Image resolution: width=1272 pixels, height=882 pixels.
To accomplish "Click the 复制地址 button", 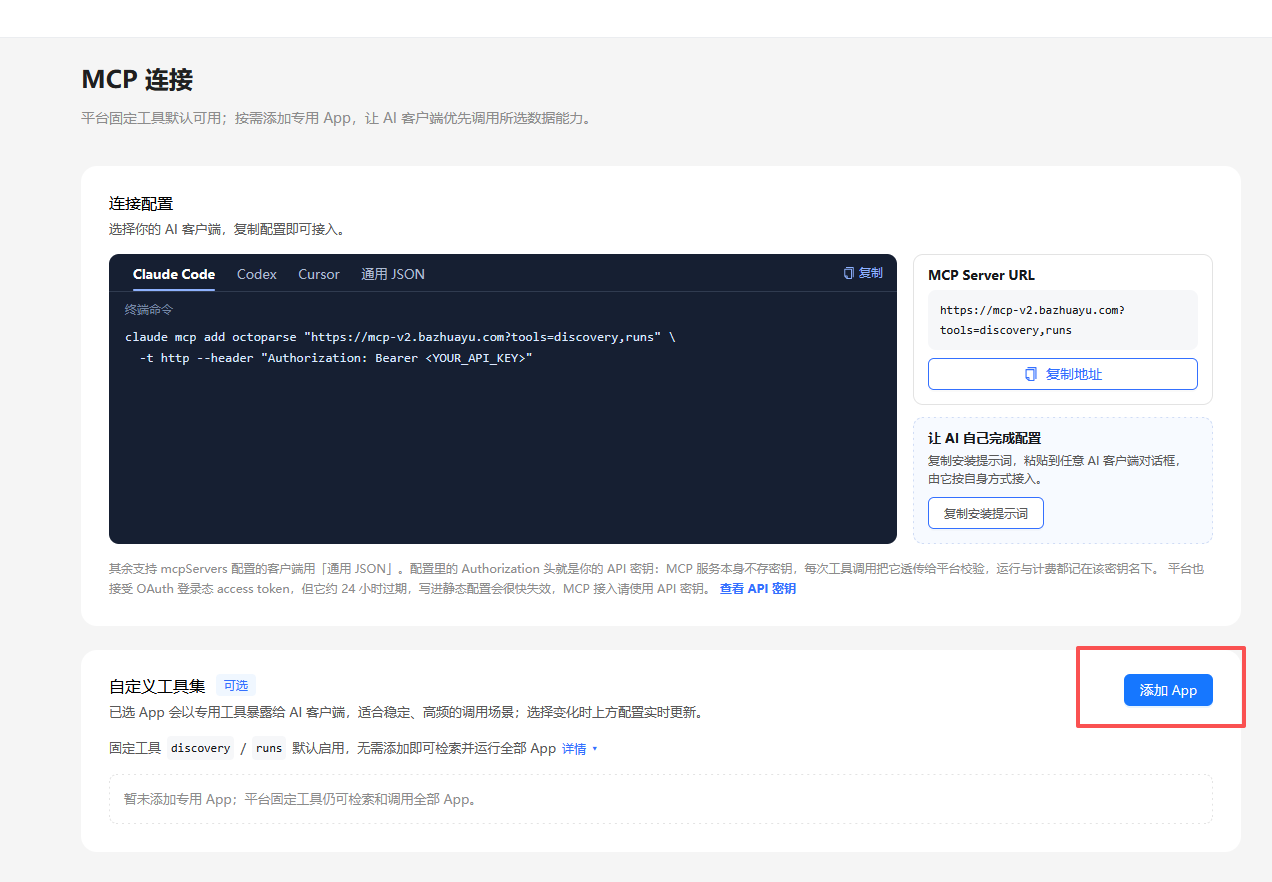I will point(1063,374).
